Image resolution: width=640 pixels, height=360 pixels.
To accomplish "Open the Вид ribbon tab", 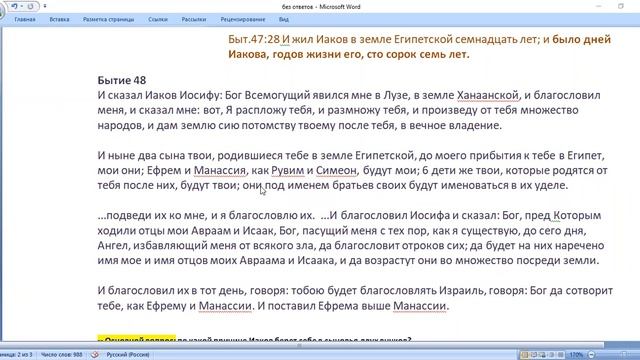I will [x=284, y=19].
